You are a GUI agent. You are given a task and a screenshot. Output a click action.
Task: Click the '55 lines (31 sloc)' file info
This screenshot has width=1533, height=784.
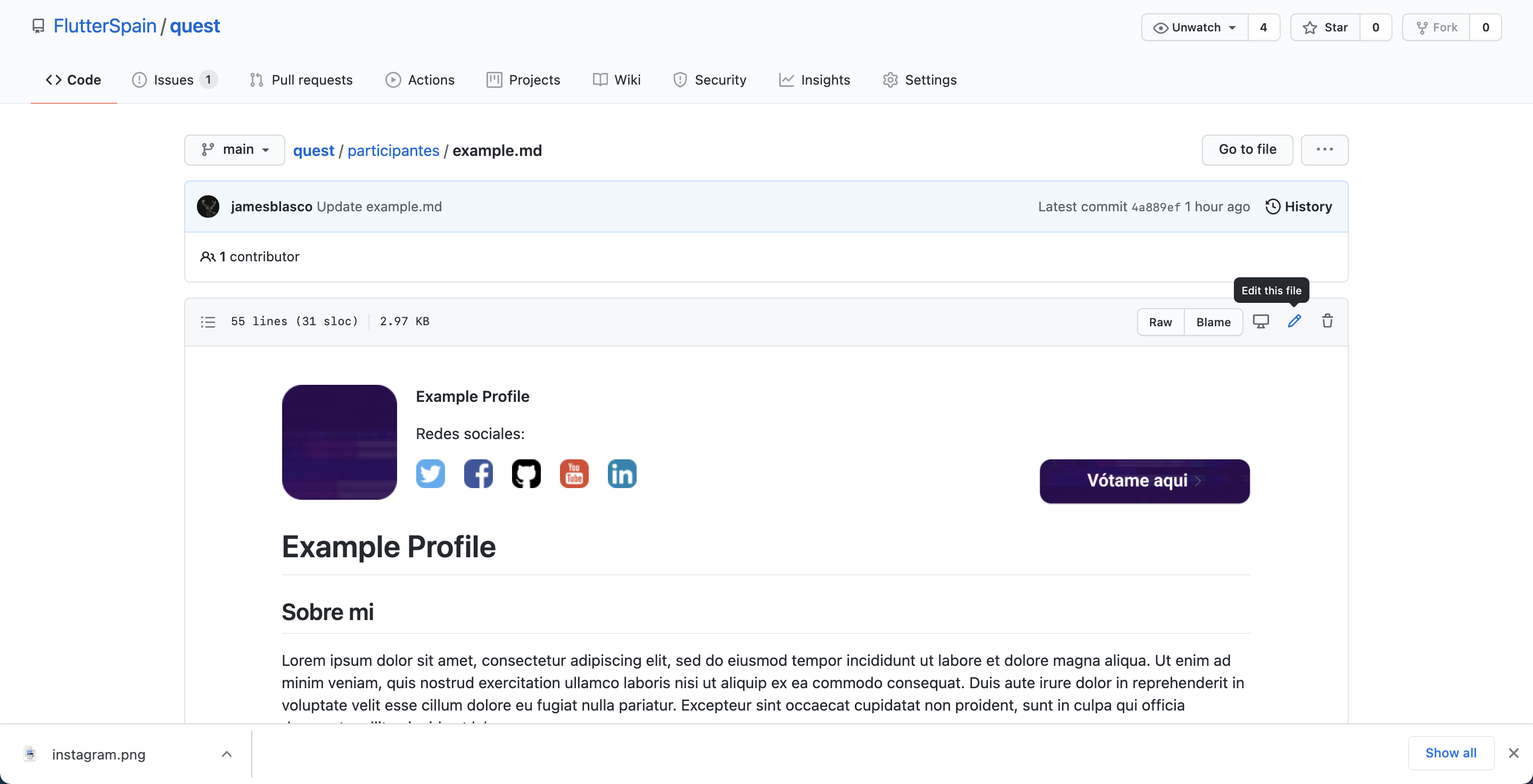(x=294, y=321)
